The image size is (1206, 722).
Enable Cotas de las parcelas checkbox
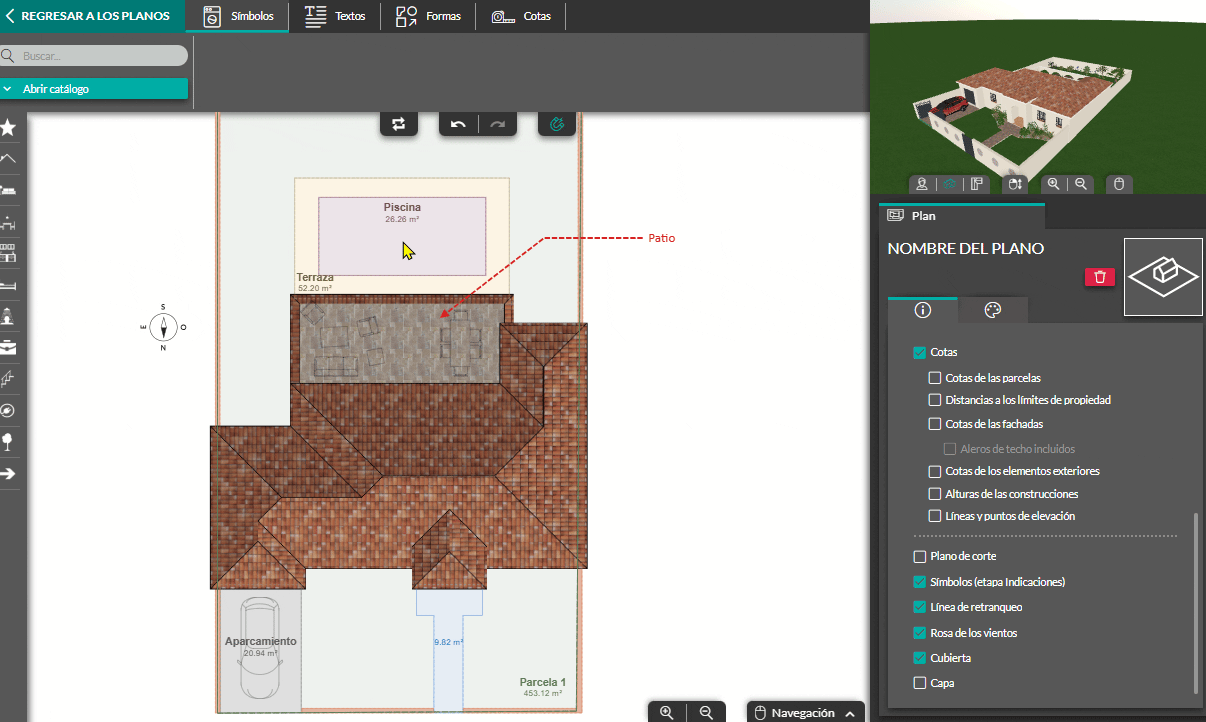[x=935, y=378]
